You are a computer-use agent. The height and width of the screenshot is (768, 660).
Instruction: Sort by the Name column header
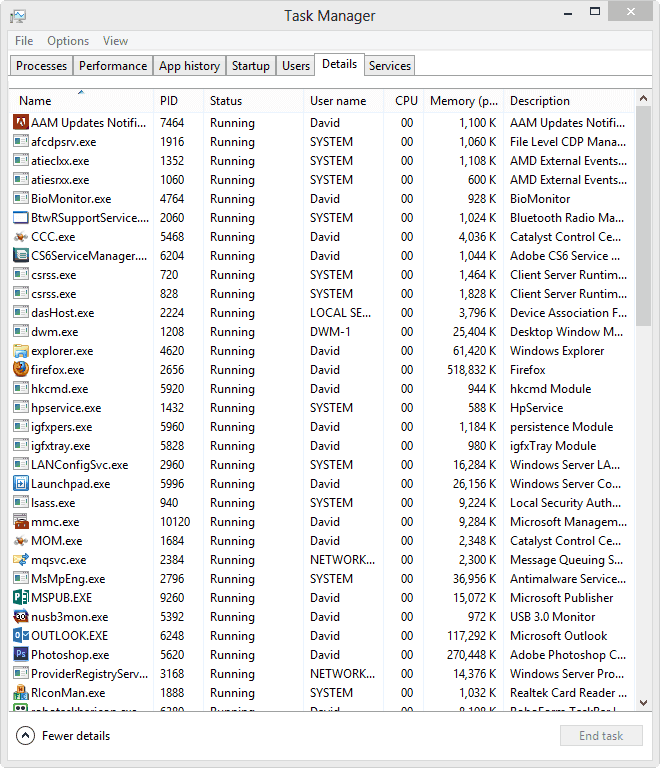(x=81, y=101)
